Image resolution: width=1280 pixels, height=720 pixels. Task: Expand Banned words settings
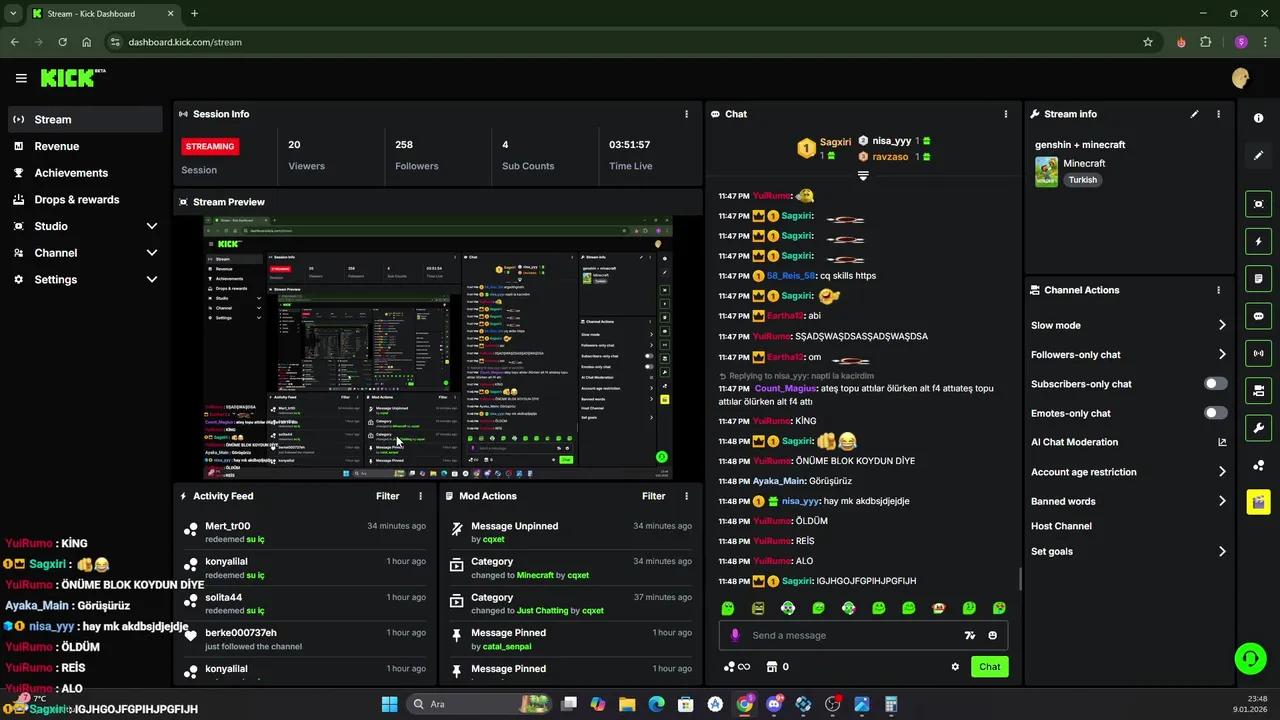tap(1222, 501)
